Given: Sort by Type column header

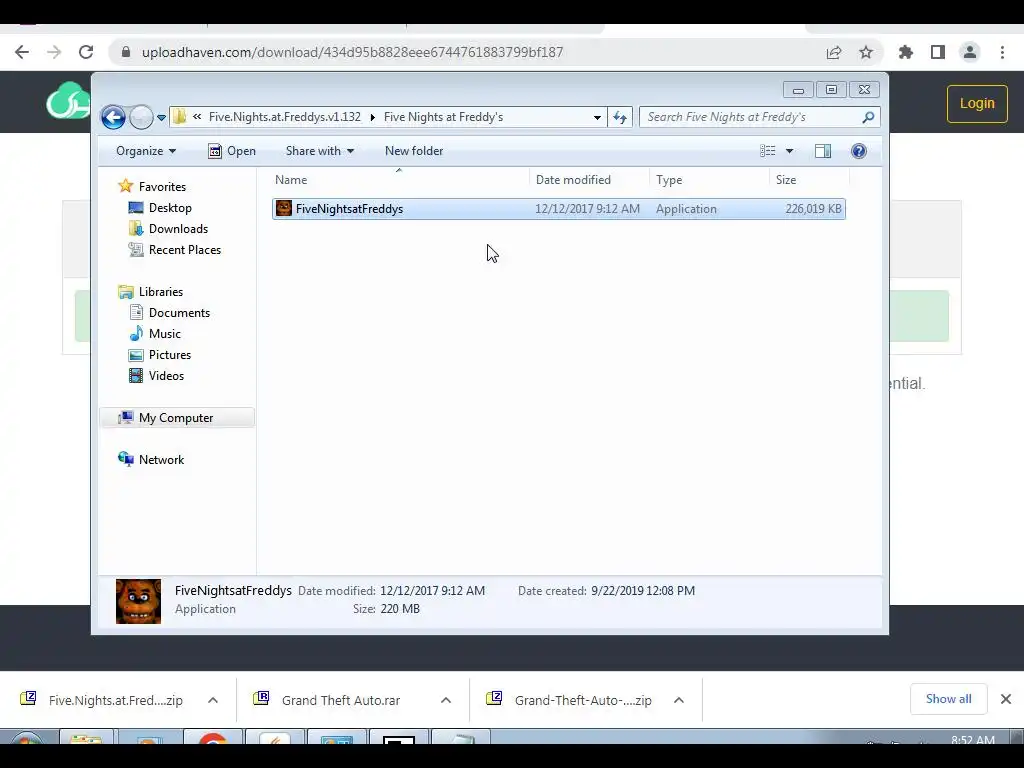Looking at the screenshot, I should tap(710, 180).
